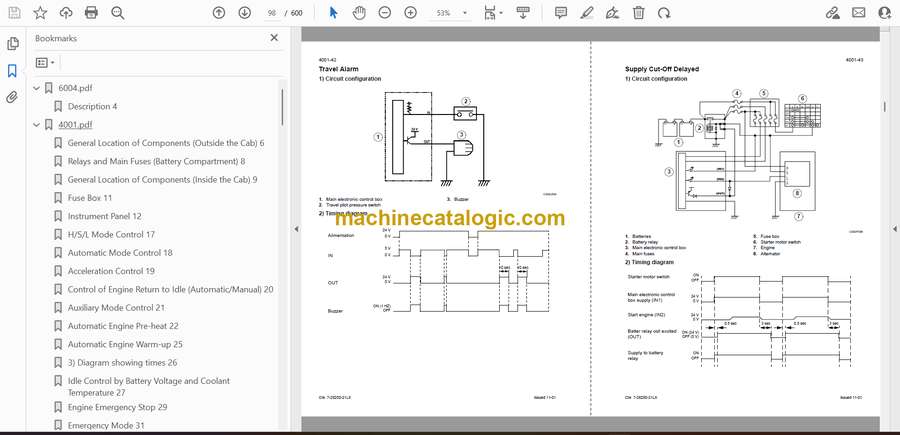Expand the right tools pane arrow
Image resolution: width=900 pixels, height=435 pixels.
[894, 229]
